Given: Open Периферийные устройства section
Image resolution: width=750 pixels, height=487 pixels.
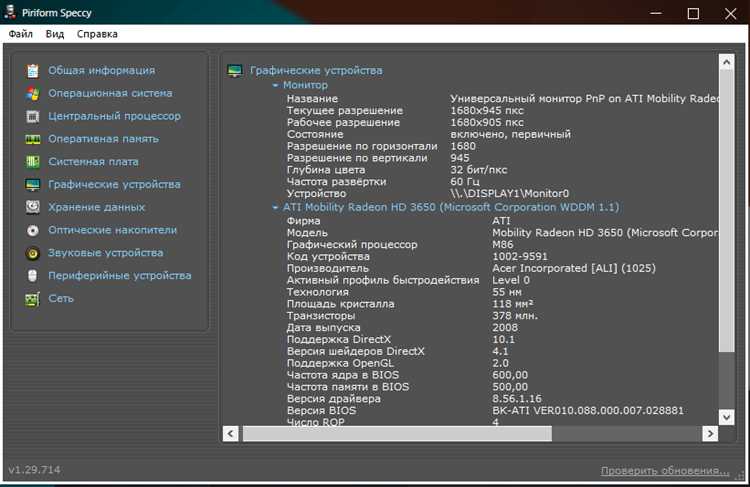Looking at the screenshot, I should tap(120, 276).
